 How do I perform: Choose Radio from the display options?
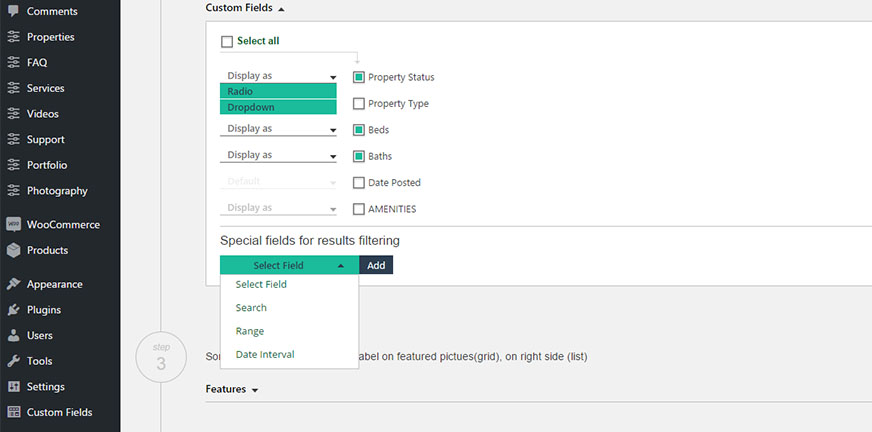pos(278,91)
